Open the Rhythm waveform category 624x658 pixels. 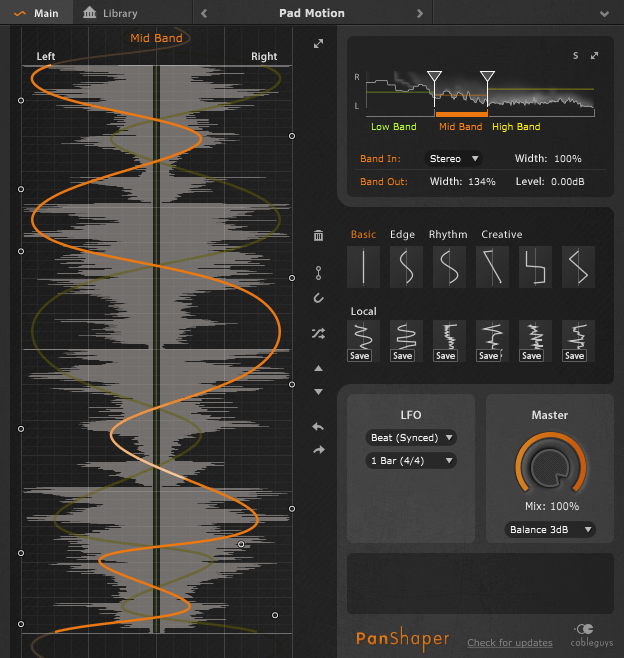click(448, 234)
